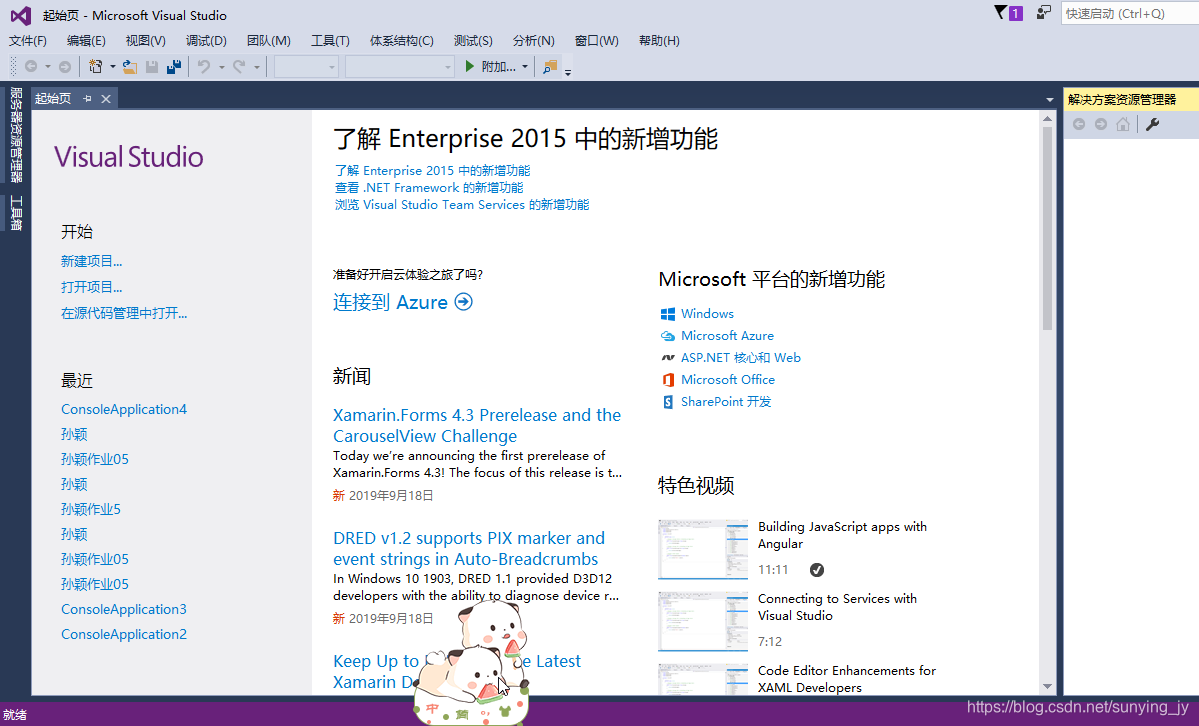This screenshot has width=1199, height=726.
Task: Click the Save All toolbar icon
Action: click(174, 67)
